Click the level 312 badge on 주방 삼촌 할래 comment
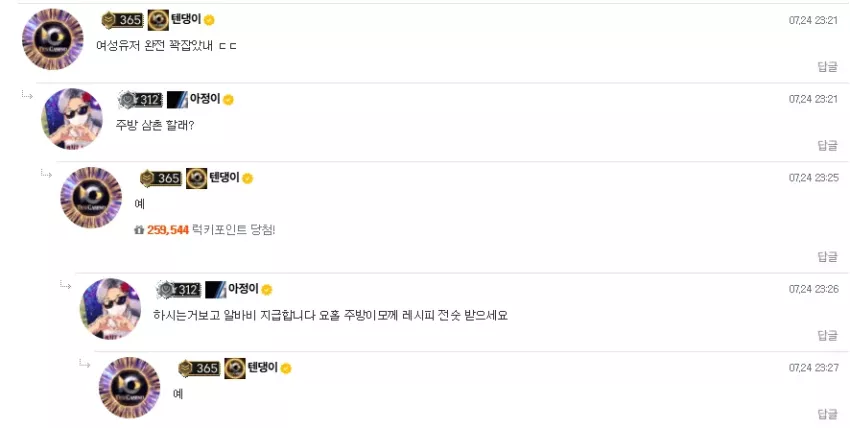This screenshot has width=850, height=428. [x=141, y=100]
